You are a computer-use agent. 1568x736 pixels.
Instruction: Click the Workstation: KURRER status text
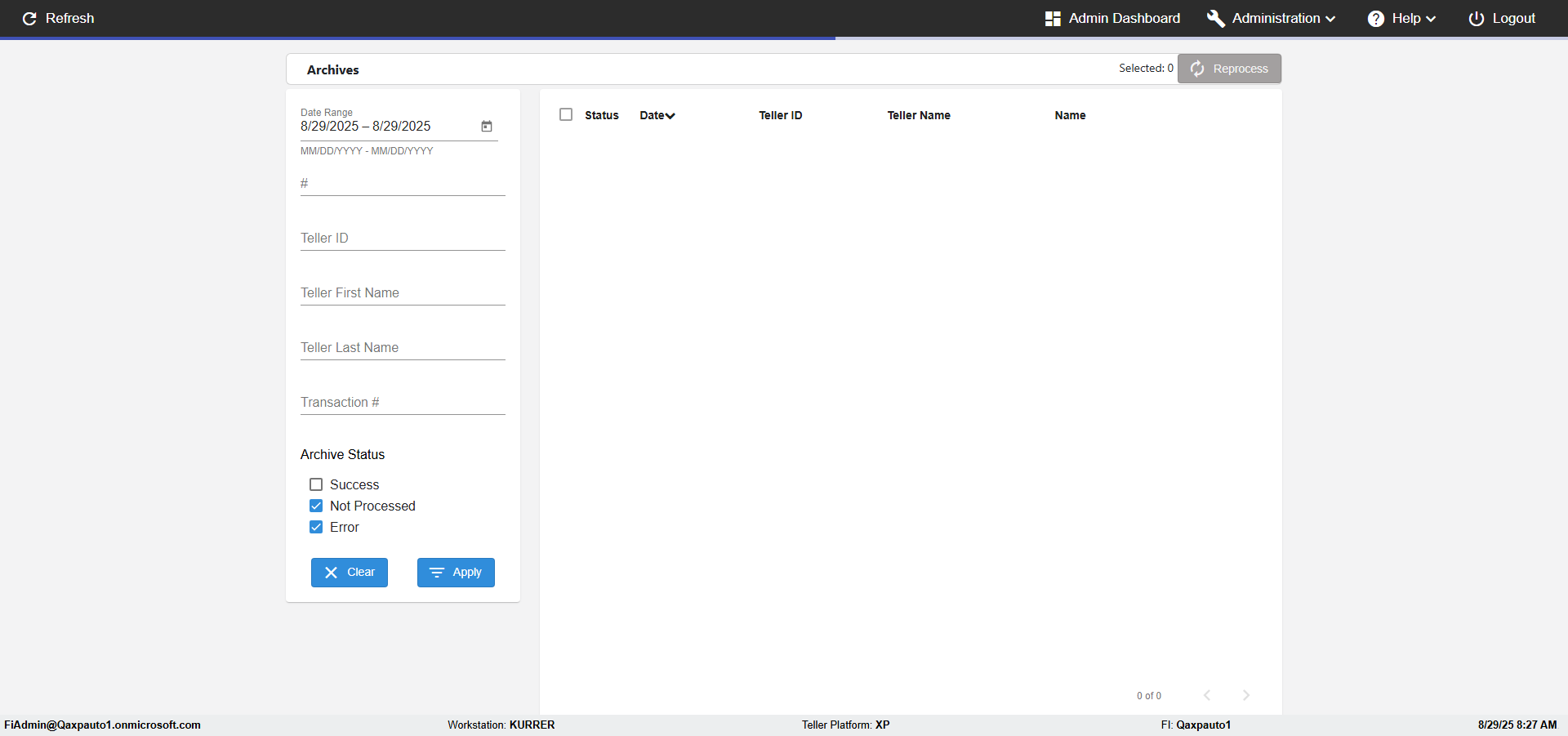point(501,725)
